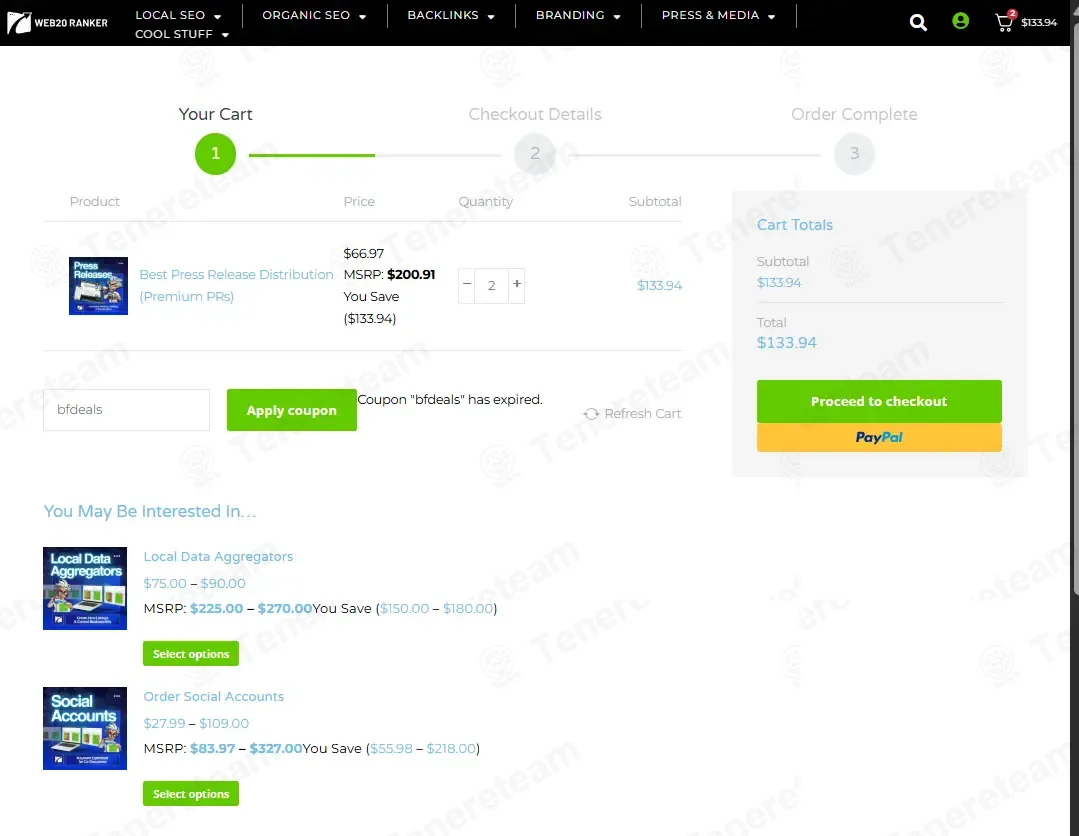Expand the Local SEO menu

pos(178,15)
